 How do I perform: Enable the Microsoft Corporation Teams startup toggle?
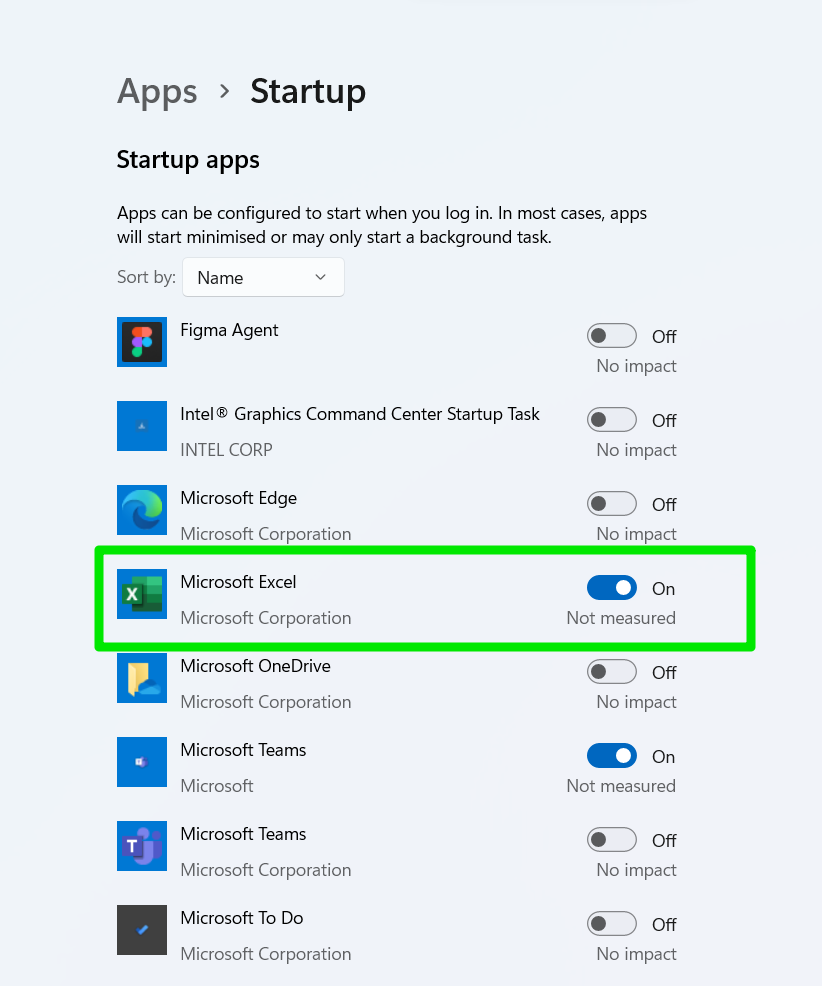click(x=611, y=839)
